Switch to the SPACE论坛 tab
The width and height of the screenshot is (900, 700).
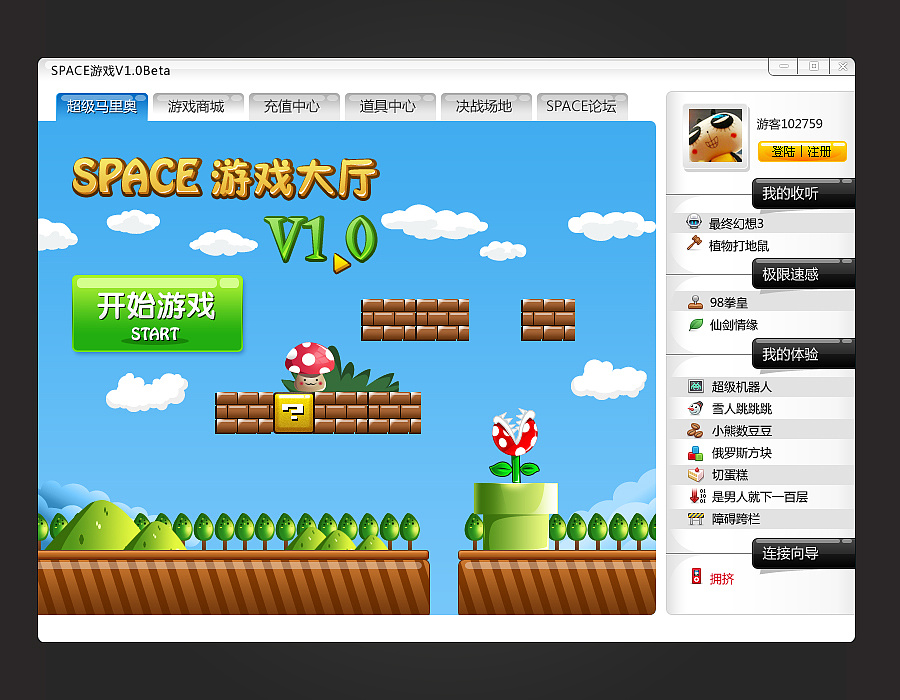(581, 107)
